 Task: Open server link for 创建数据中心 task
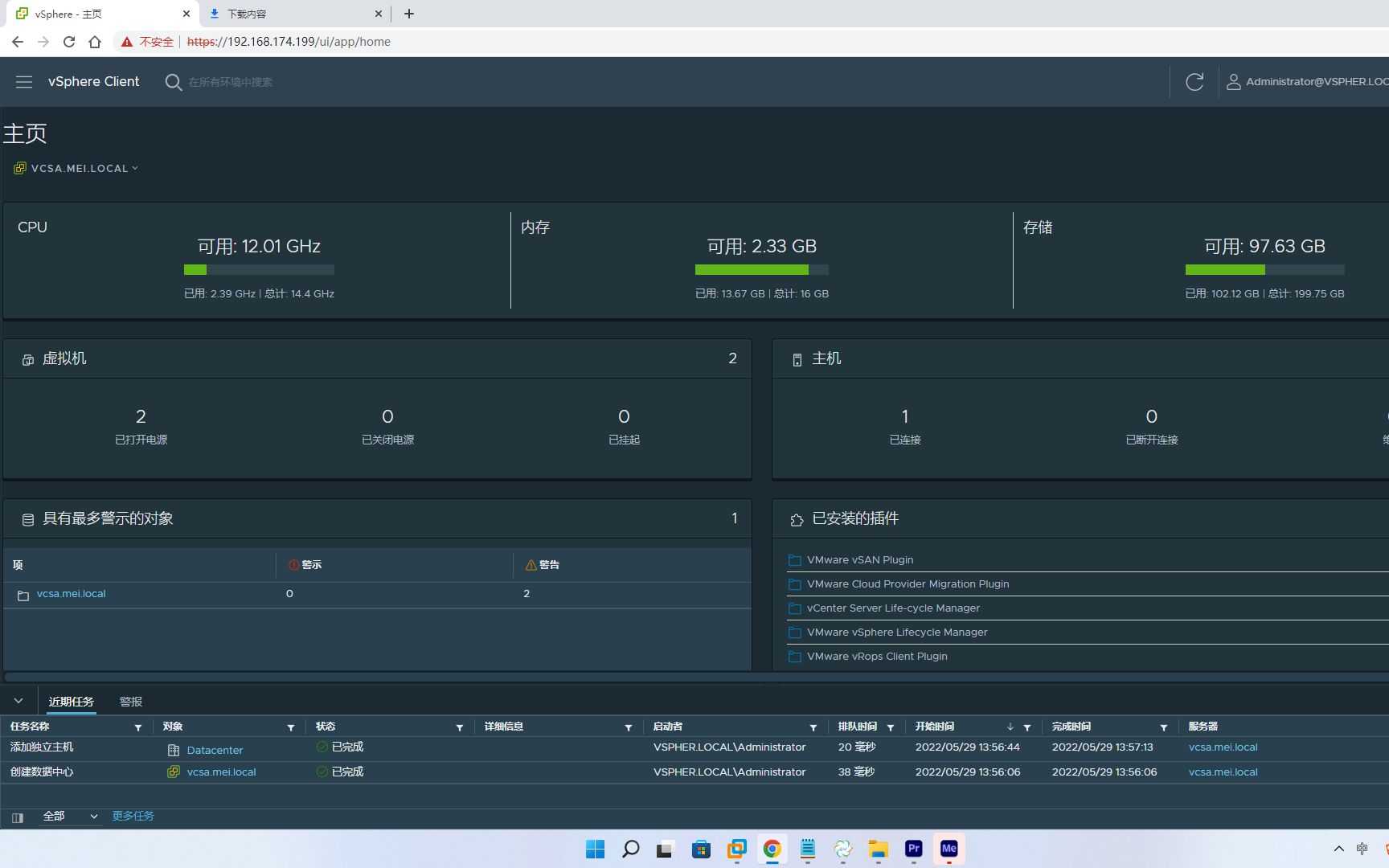coord(1223,772)
